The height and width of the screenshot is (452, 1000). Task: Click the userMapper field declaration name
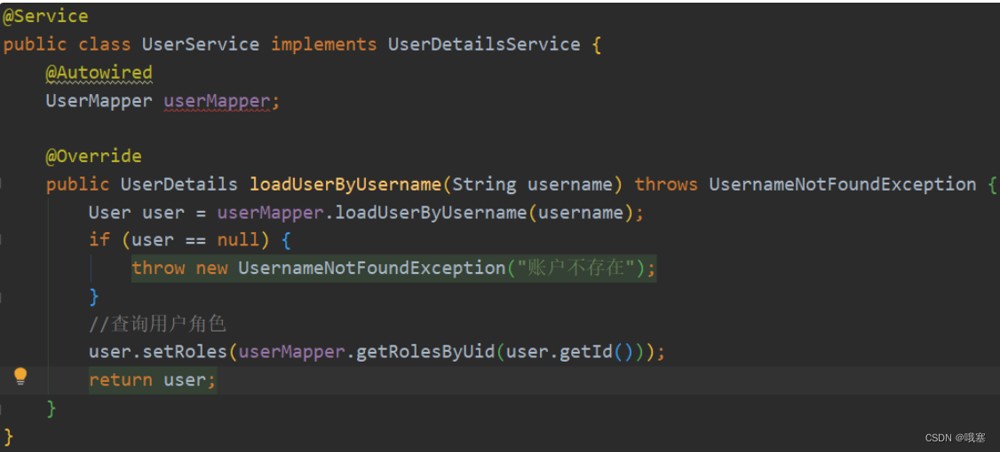click(217, 101)
